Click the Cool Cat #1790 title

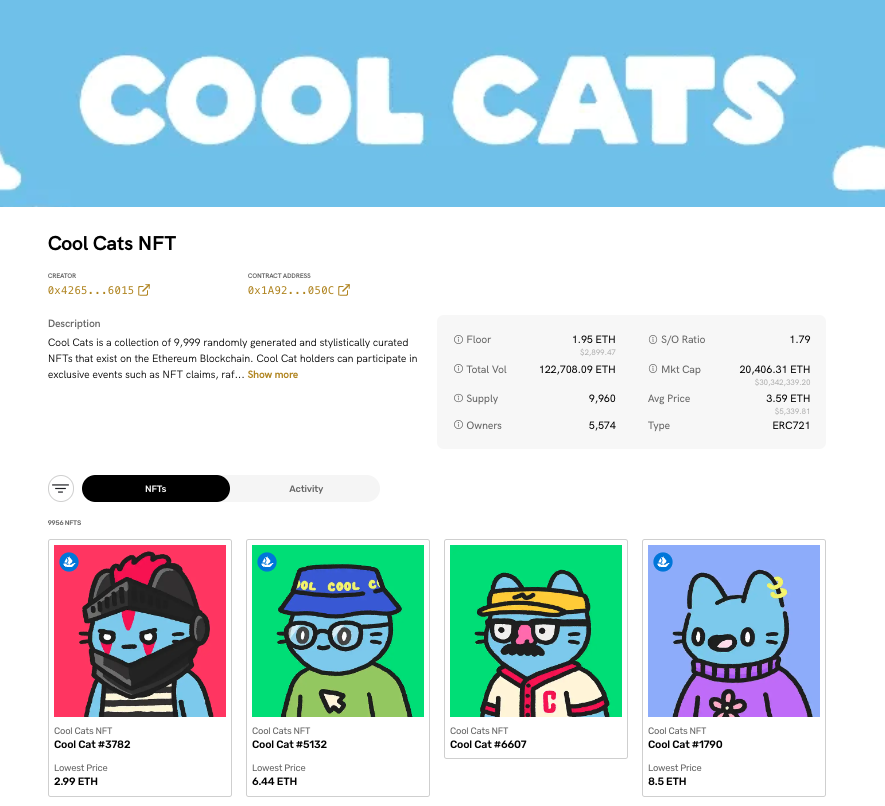(x=685, y=744)
